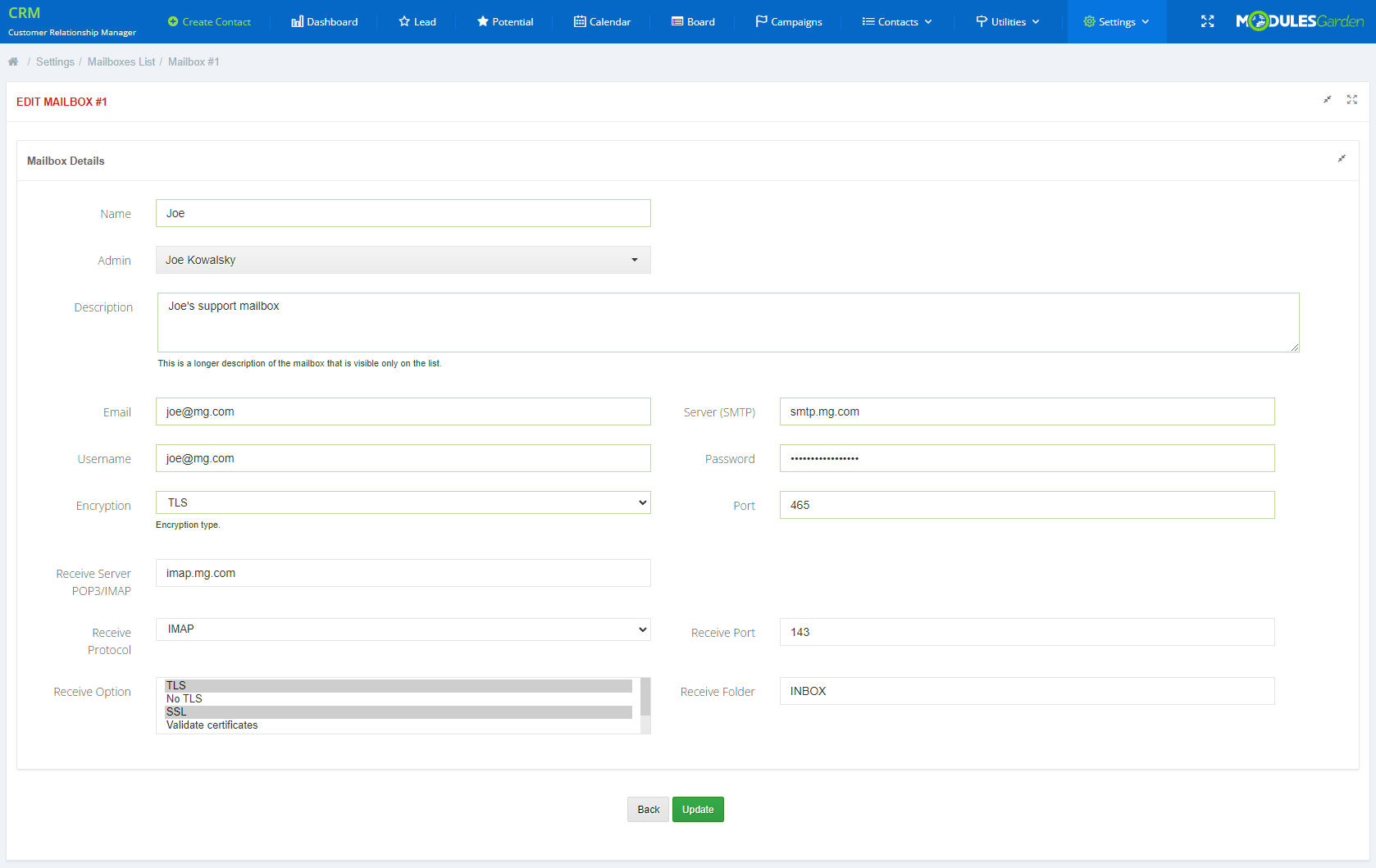This screenshot has height=868, width=1376.
Task: Open the Campaigns section
Action: [788, 21]
